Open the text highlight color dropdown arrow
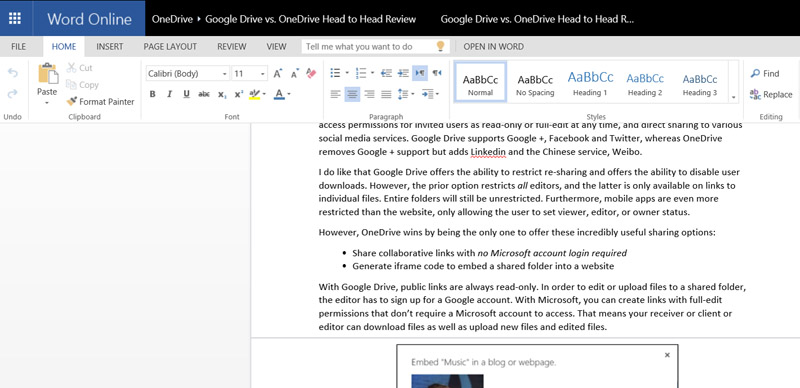This screenshot has width=800, height=388. click(x=264, y=94)
